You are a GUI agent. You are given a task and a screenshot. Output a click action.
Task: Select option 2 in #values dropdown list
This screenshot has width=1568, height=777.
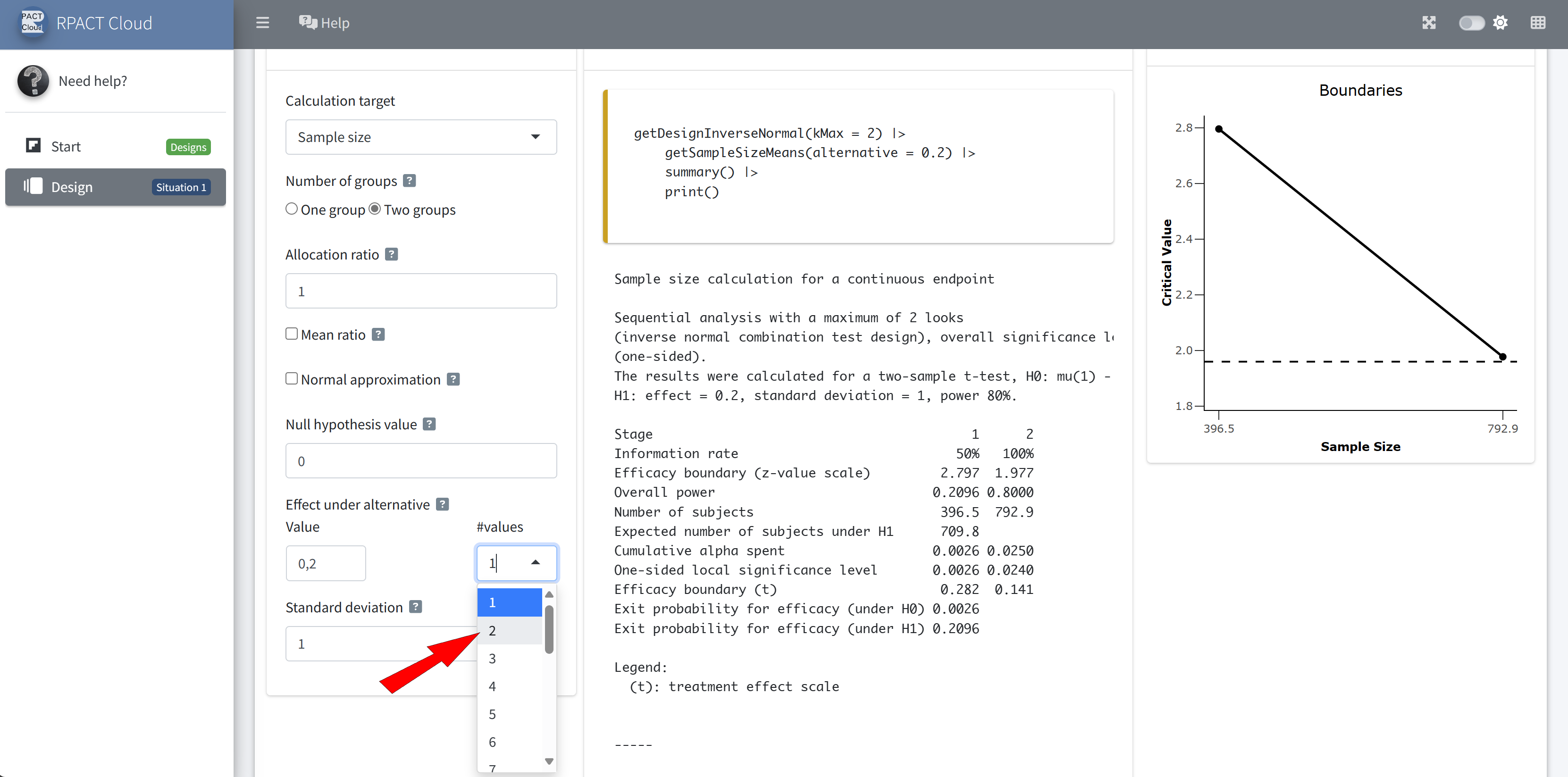coord(509,630)
